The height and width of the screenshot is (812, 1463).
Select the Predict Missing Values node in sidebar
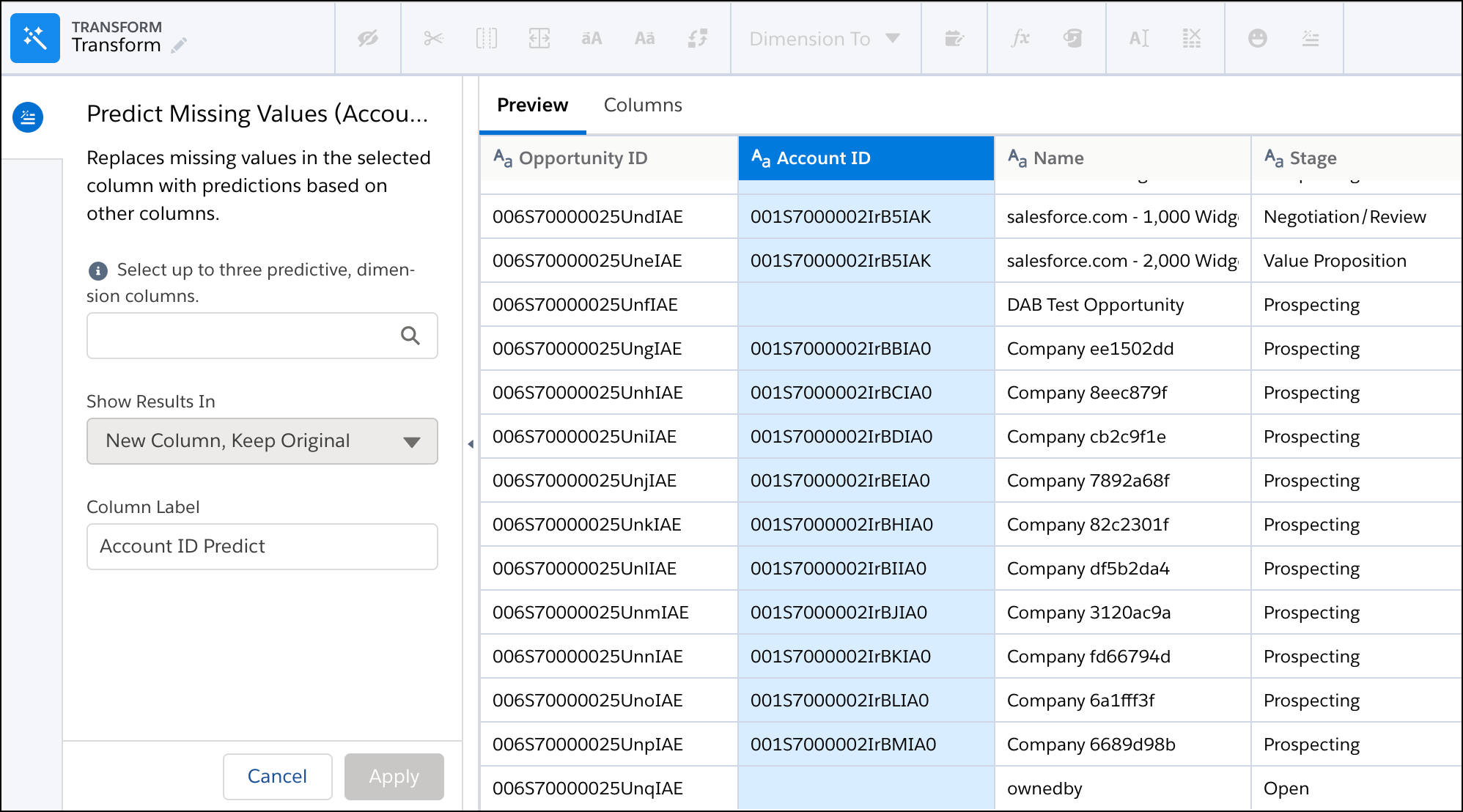tap(28, 117)
